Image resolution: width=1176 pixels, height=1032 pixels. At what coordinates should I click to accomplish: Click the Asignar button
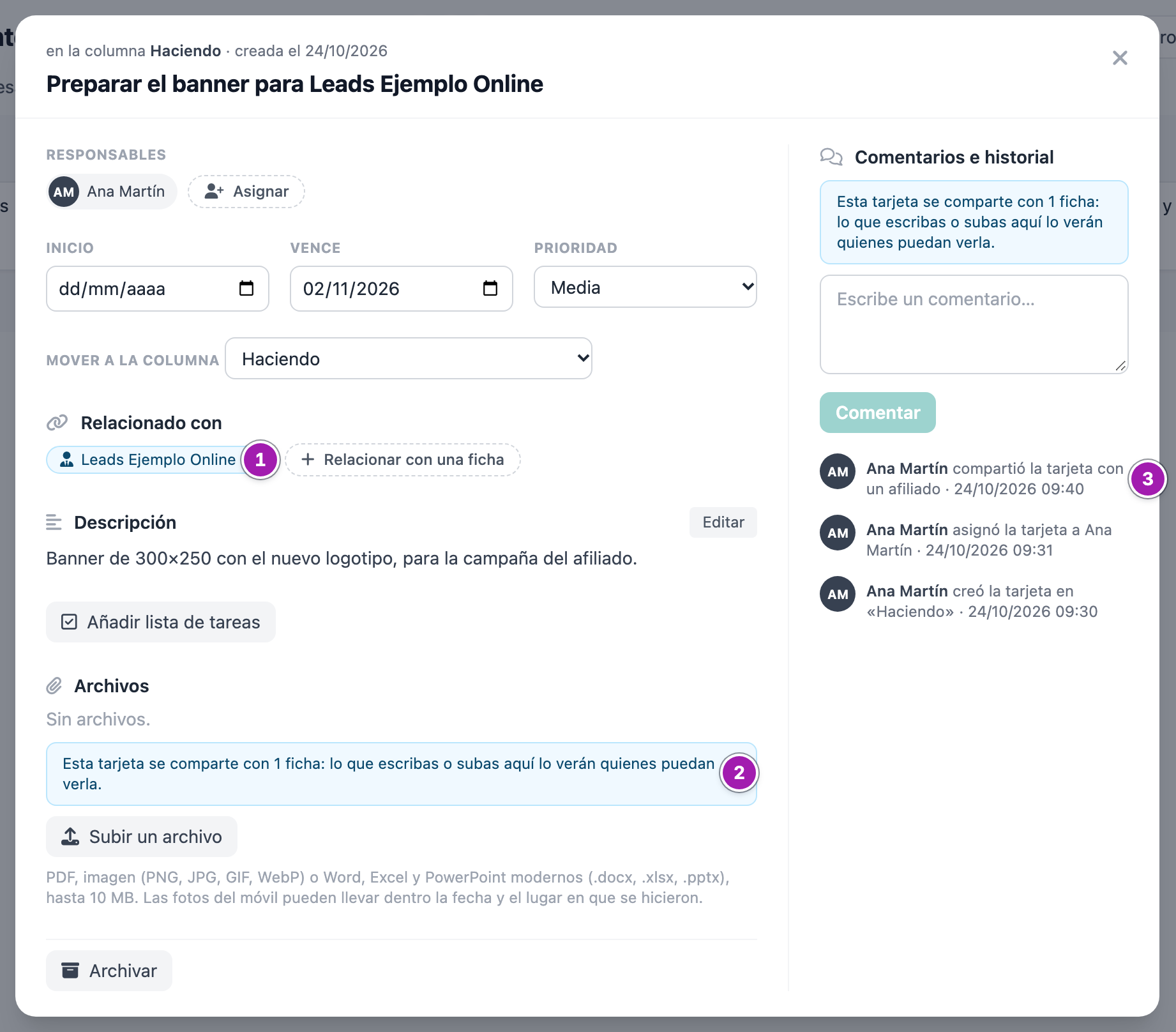(246, 192)
